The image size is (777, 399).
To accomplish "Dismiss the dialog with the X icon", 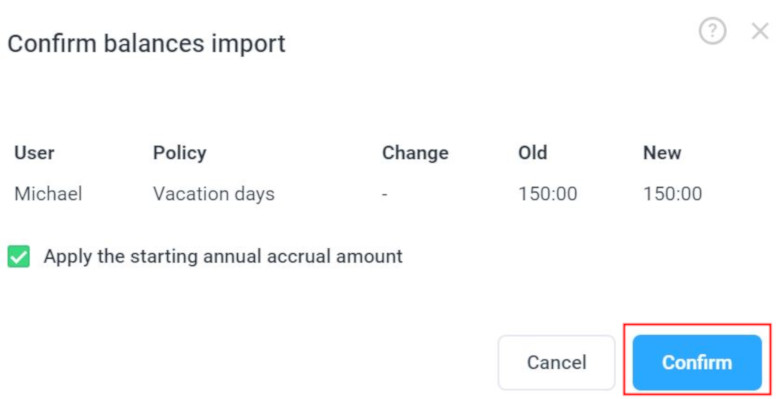I will point(760,31).
